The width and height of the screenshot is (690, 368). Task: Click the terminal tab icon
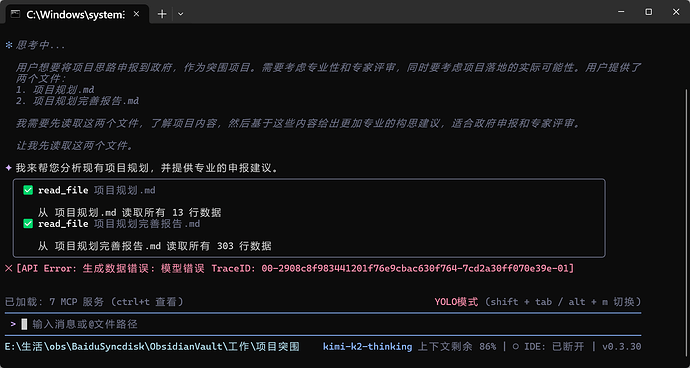coord(15,14)
